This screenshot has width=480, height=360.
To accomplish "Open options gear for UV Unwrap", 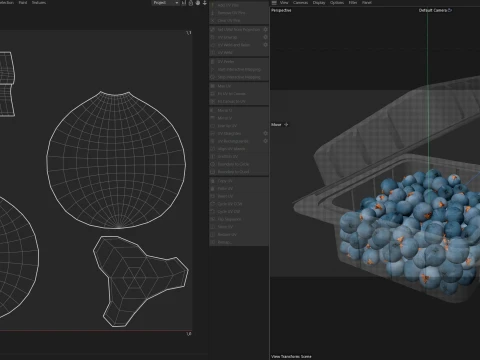I will click(x=265, y=37).
